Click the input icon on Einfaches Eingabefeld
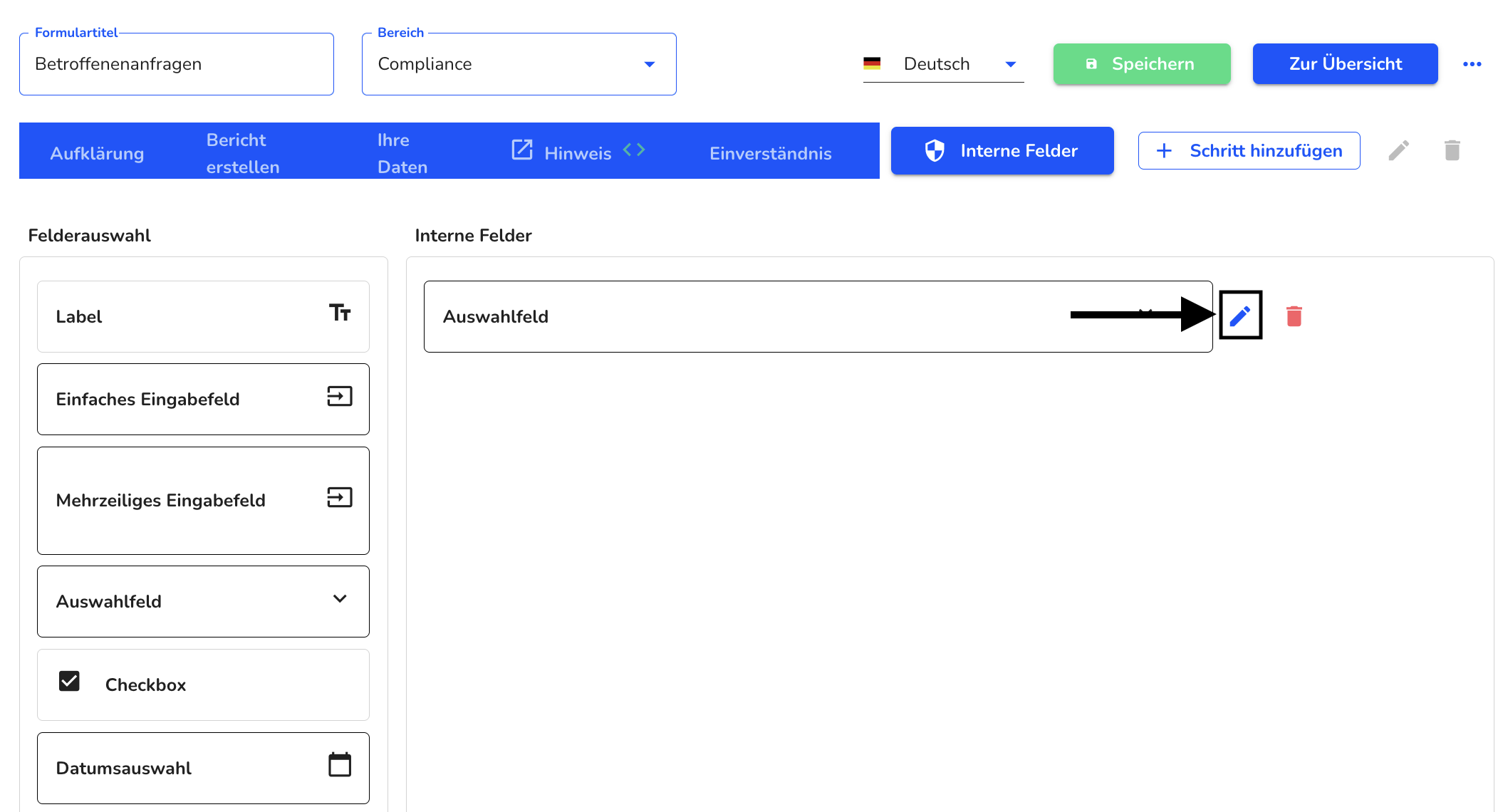Image resolution: width=1503 pixels, height=812 pixels. [x=340, y=396]
